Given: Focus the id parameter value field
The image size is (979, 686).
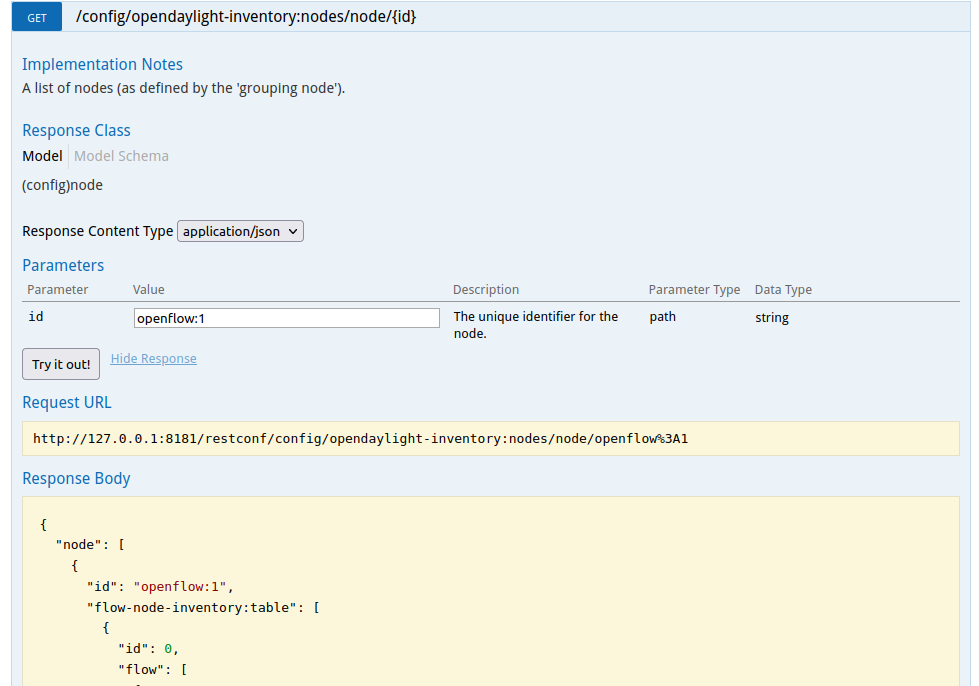Looking at the screenshot, I should coord(286,318).
